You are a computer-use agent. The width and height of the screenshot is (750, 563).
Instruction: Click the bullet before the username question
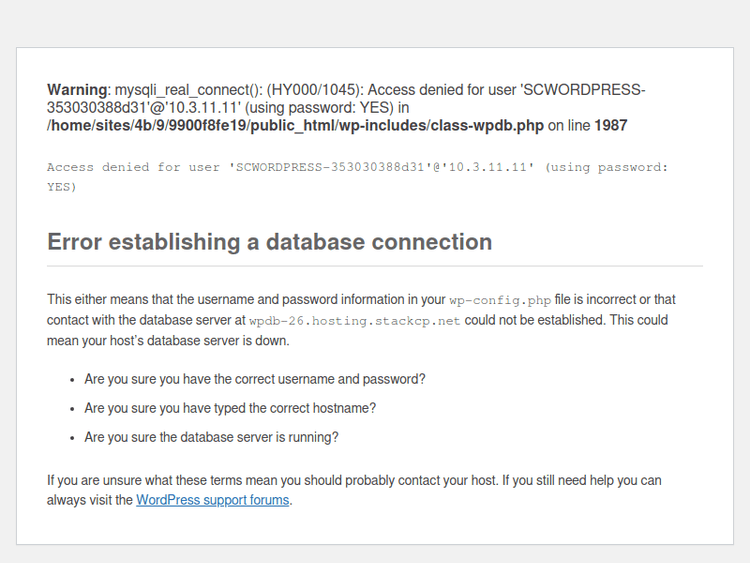73,381
